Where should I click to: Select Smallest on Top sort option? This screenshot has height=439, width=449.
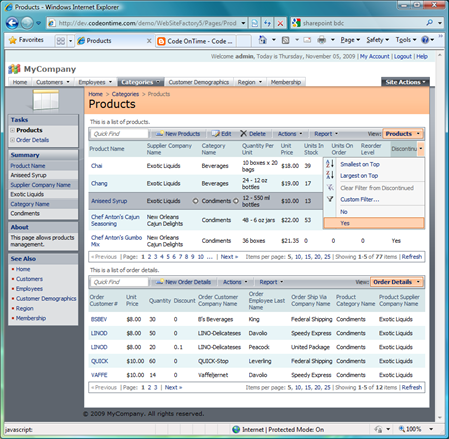pyautogui.click(x=360, y=164)
